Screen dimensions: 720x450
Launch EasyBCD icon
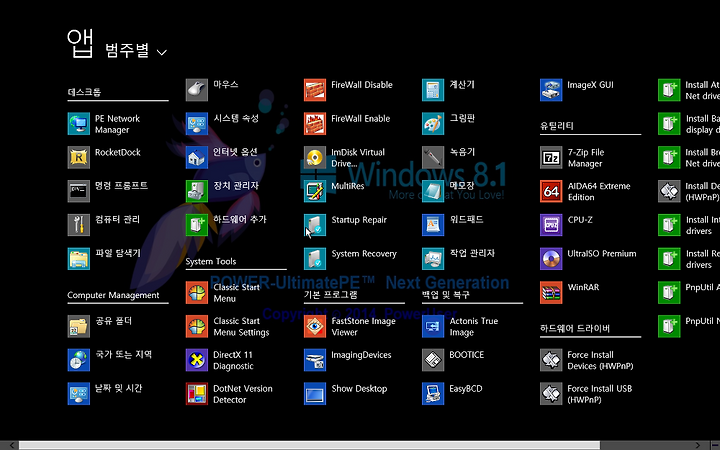(433, 394)
